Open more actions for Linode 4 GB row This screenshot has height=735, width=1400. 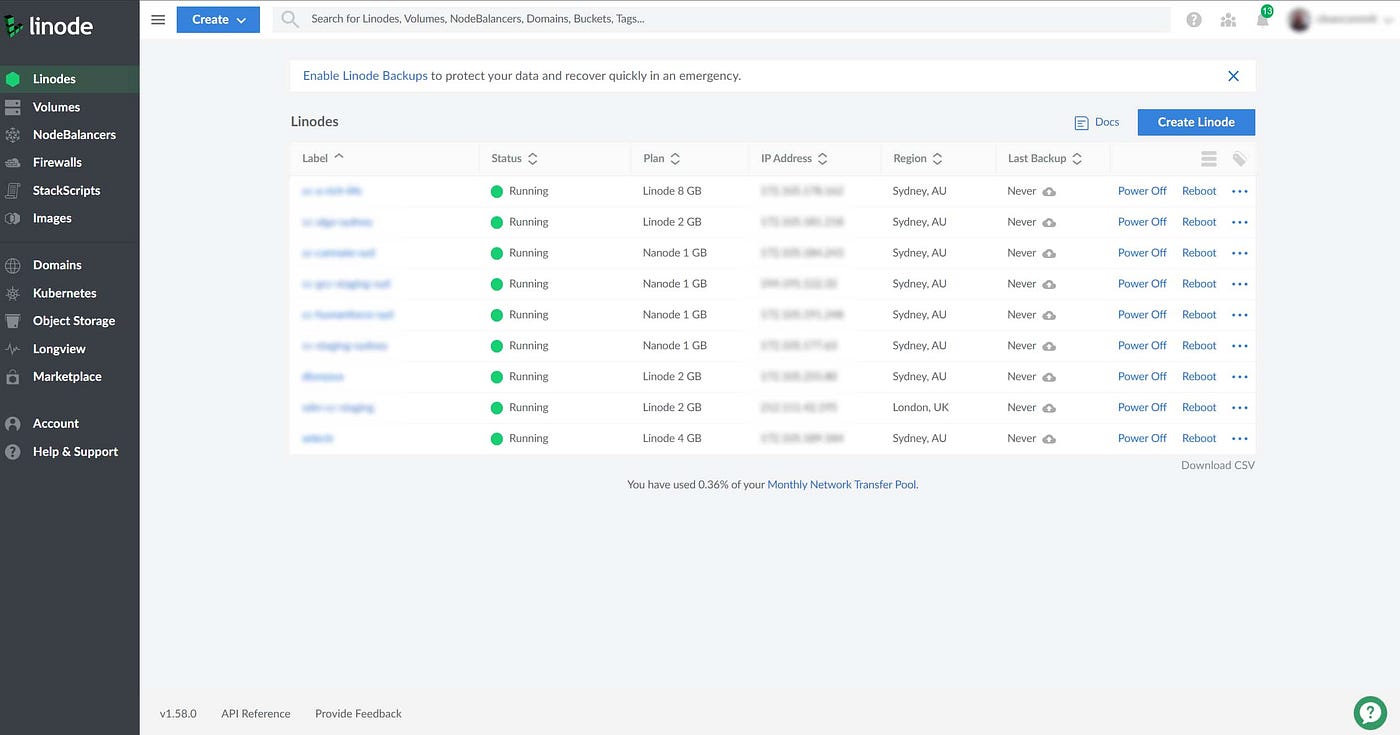1240,439
